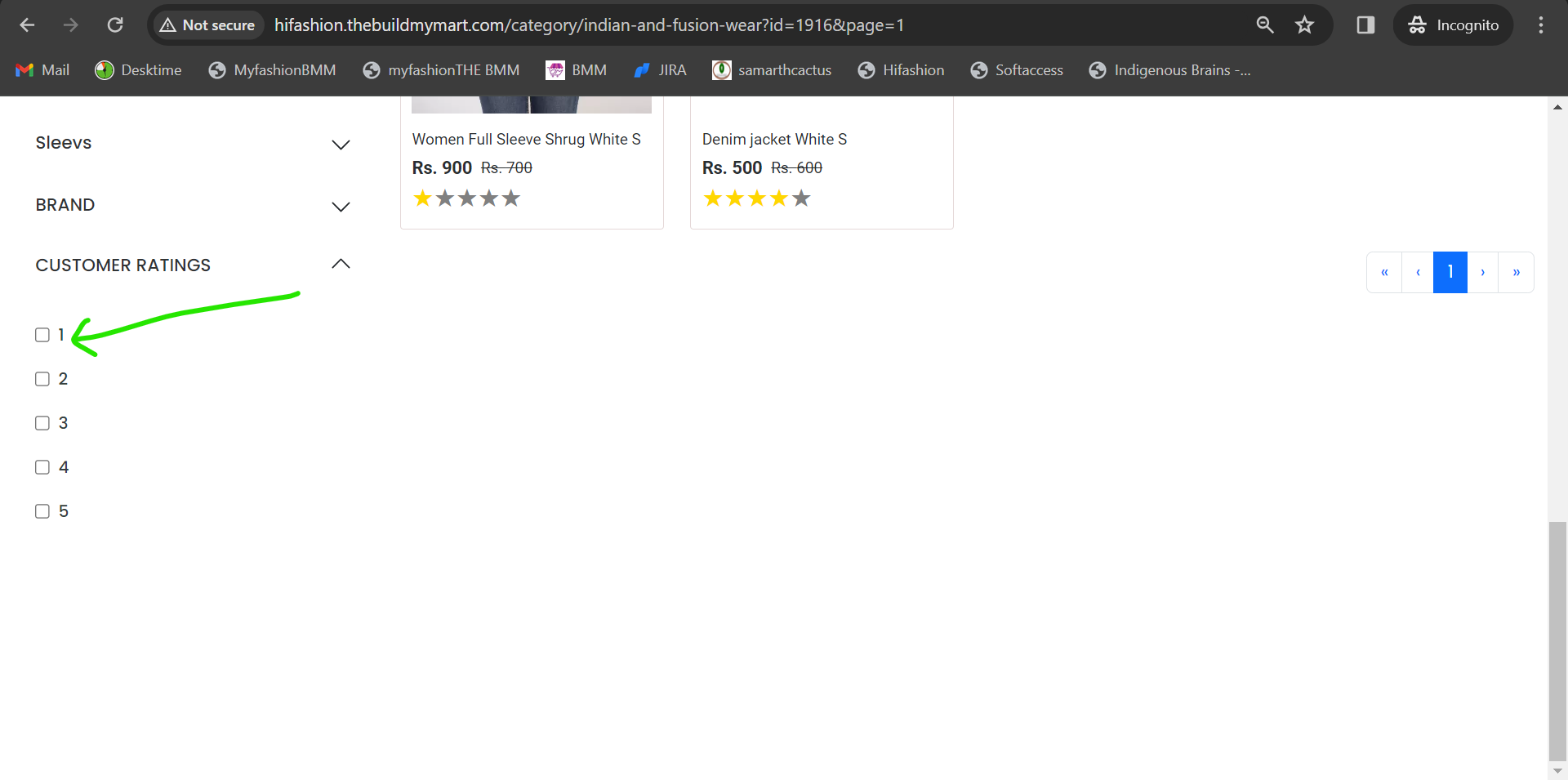Viewport: 1568px width, 780px height.
Task: Click the struck-through Rs. 600 price
Action: coord(796,167)
